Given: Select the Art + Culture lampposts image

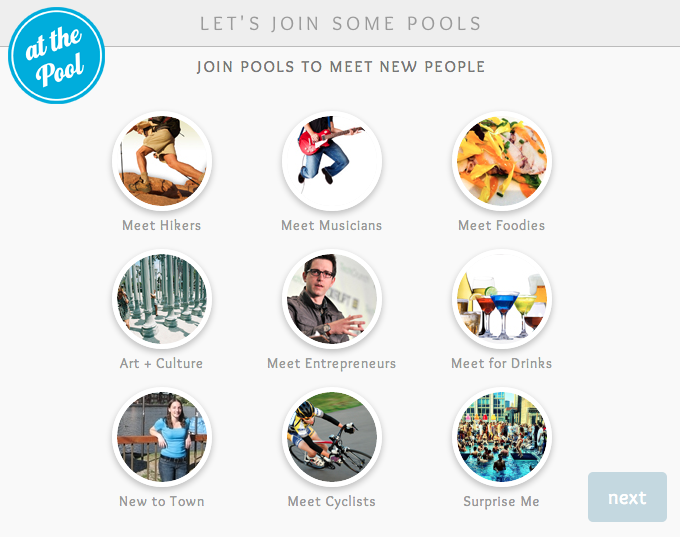Looking at the screenshot, I should click(x=162, y=299).
